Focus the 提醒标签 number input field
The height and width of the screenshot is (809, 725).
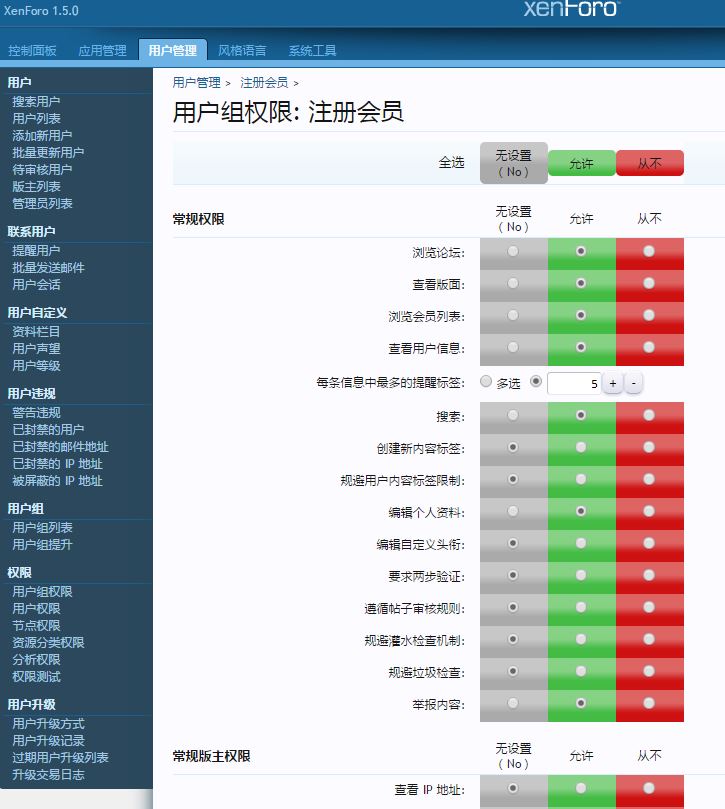point(574,383)
